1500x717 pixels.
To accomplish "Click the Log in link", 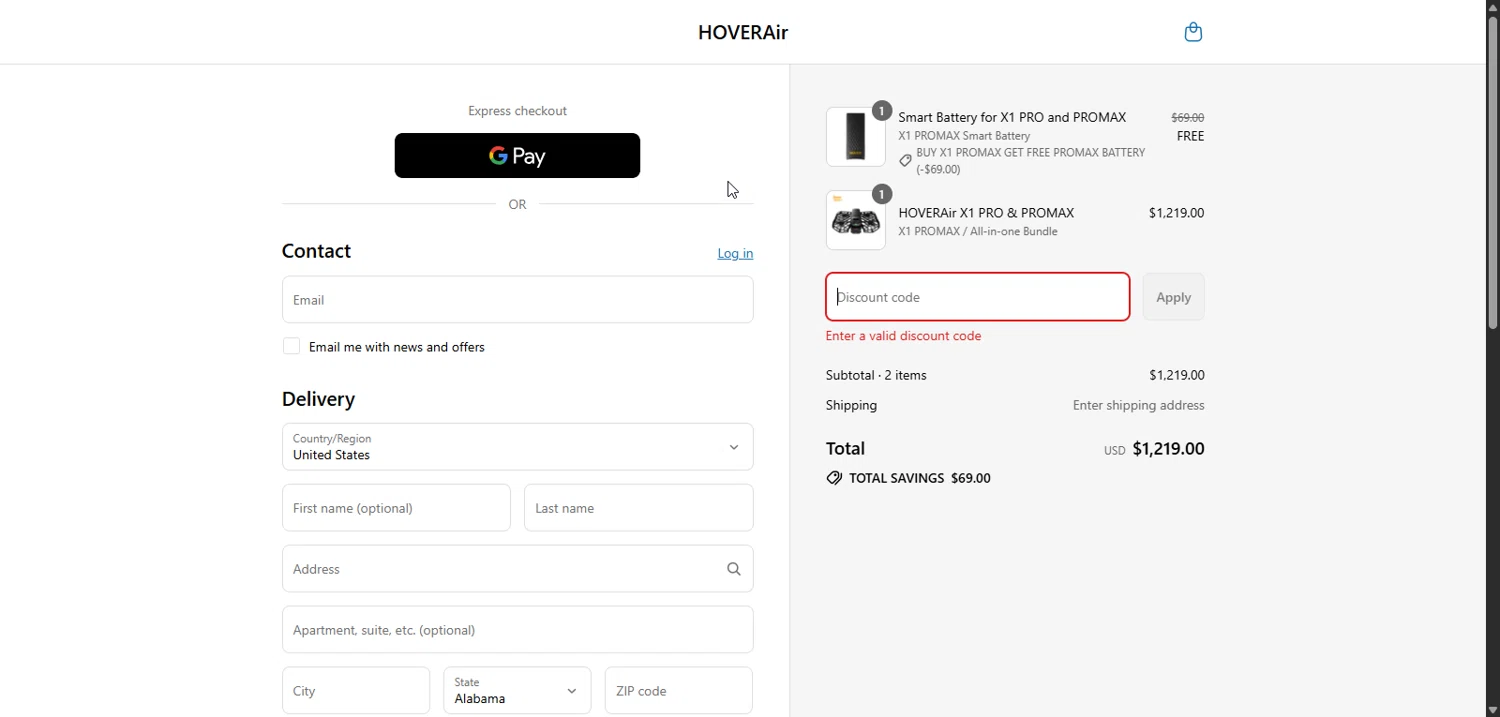I will (x=735, y=253).
